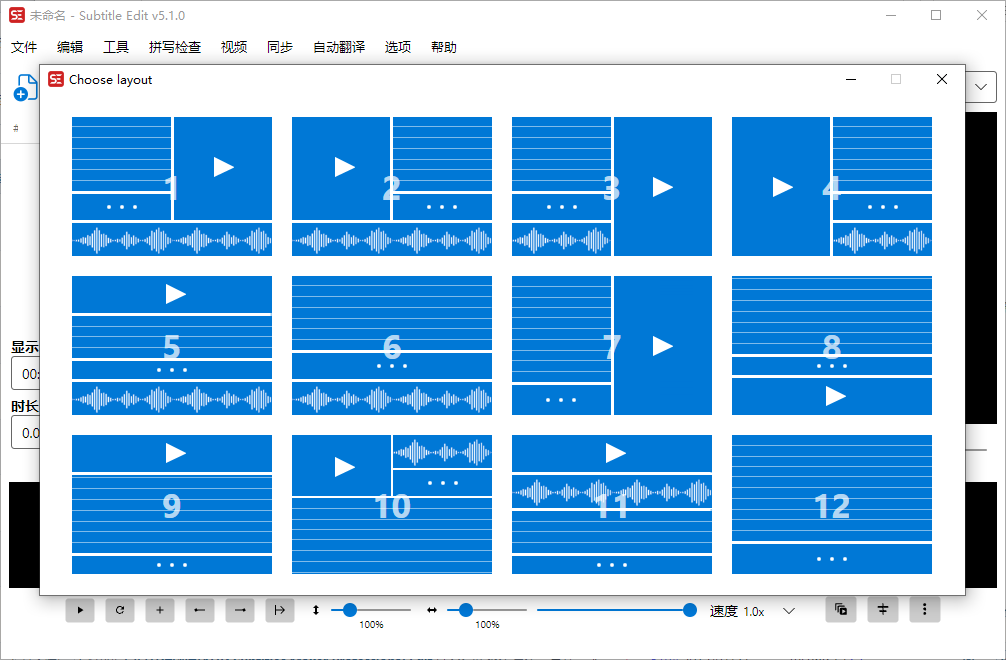Click the horizontal zoom arrows icon
The image size is (1006, 660).
coord(432,610)
